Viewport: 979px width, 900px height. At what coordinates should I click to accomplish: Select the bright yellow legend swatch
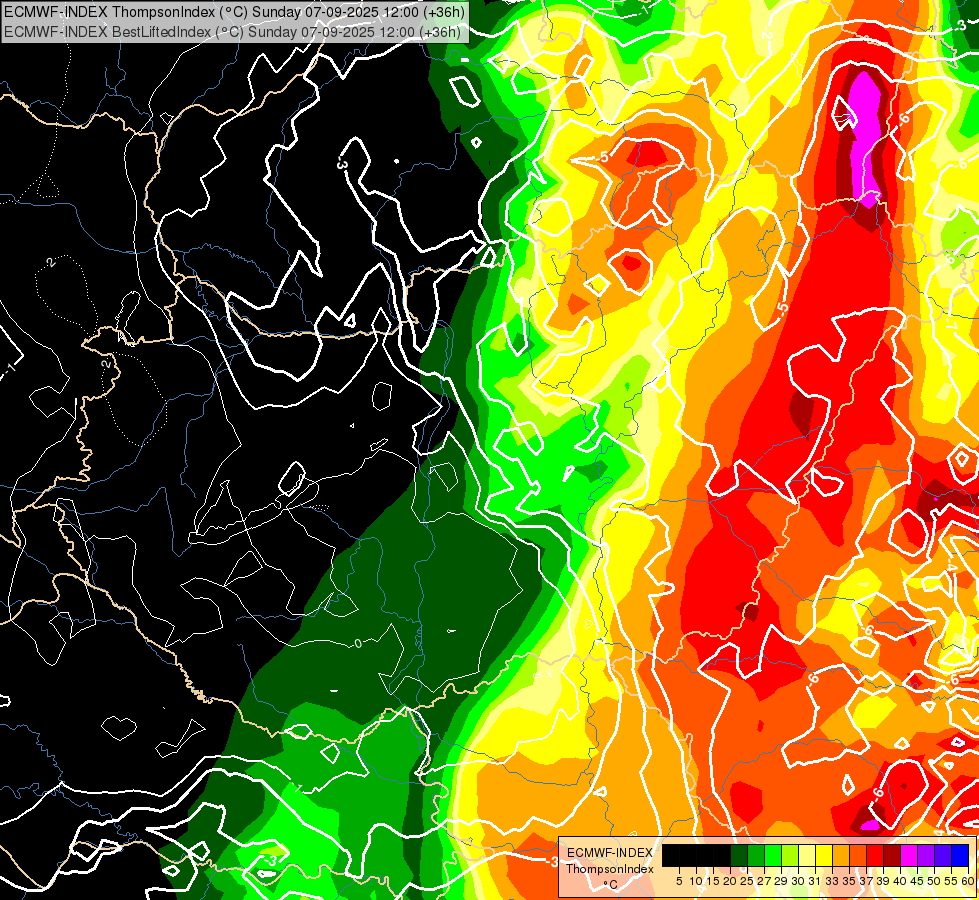coord(824,855)
